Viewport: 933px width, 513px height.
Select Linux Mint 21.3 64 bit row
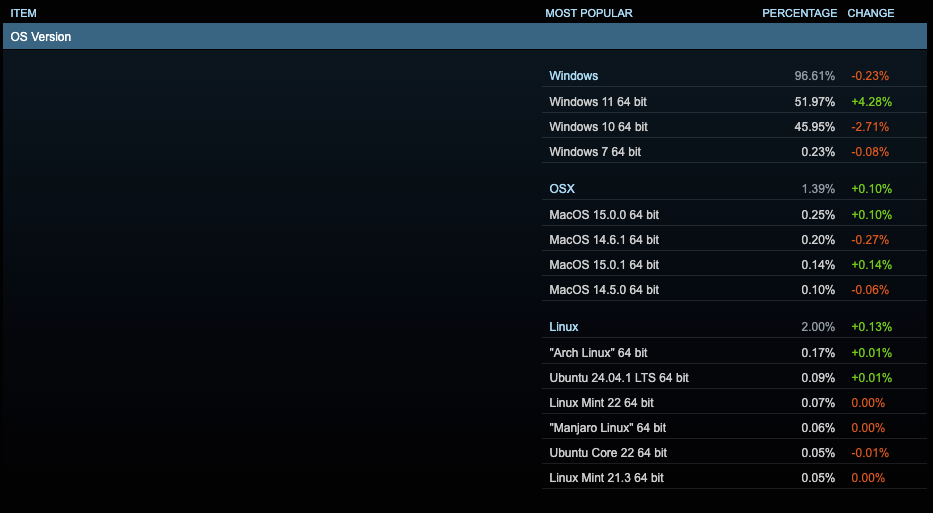[734, 478]
